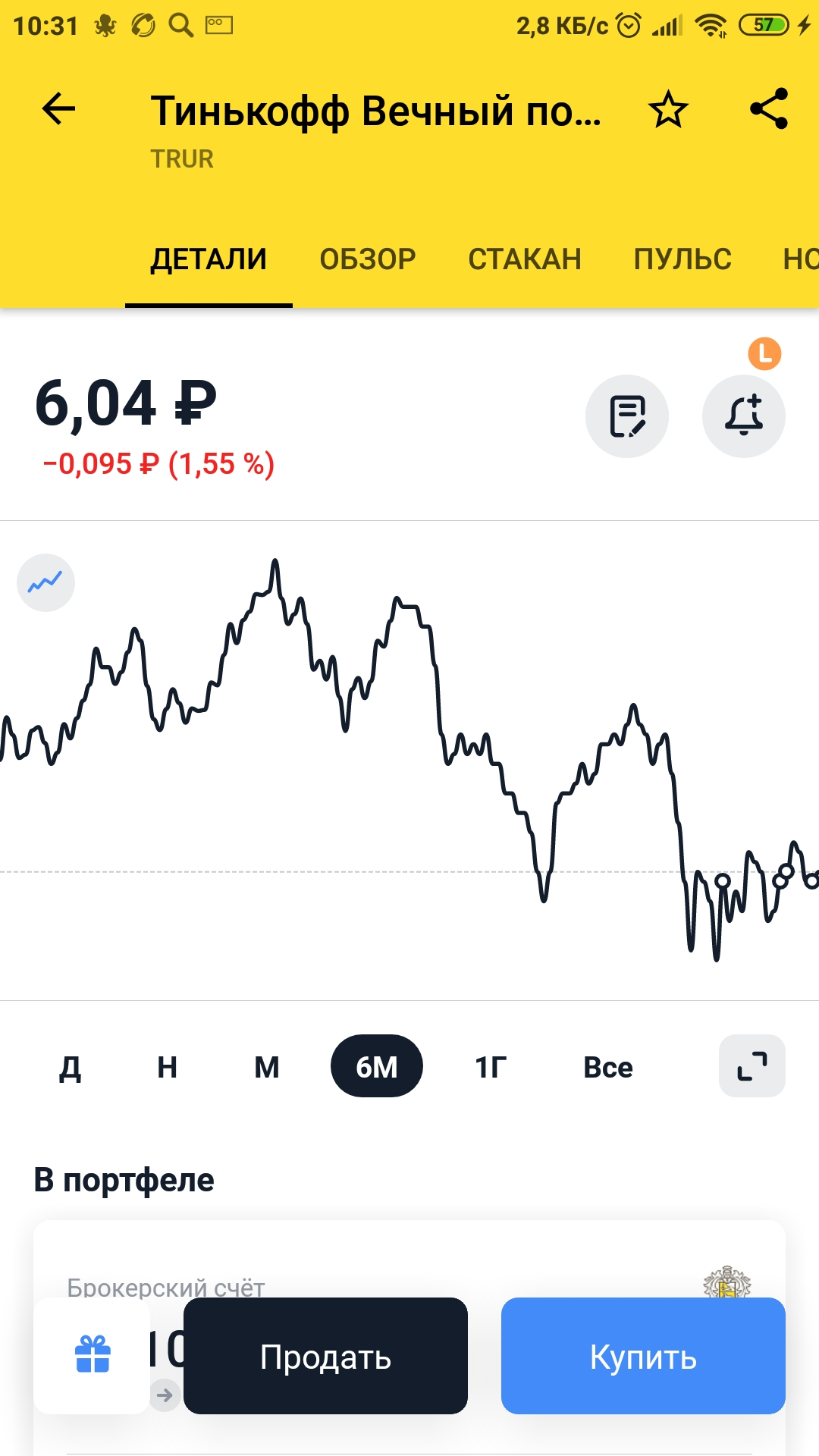Expand chart to fullscreen
Screen dimensions: 819x1456
(x=752, y=1066)
